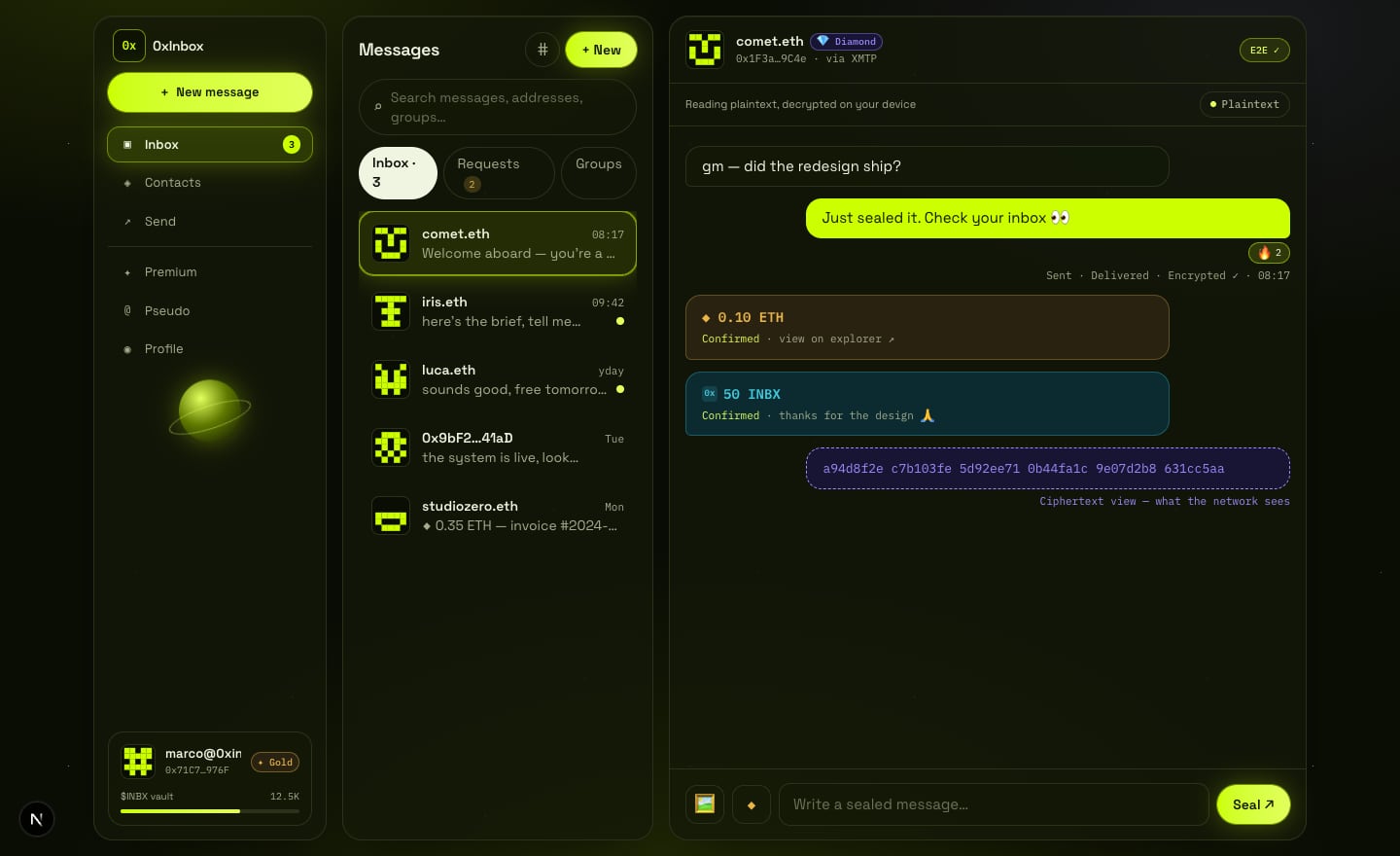Click the E2E verified badge
Viewport: 1400px width, 856px height.
click(x=1265, y=50)
